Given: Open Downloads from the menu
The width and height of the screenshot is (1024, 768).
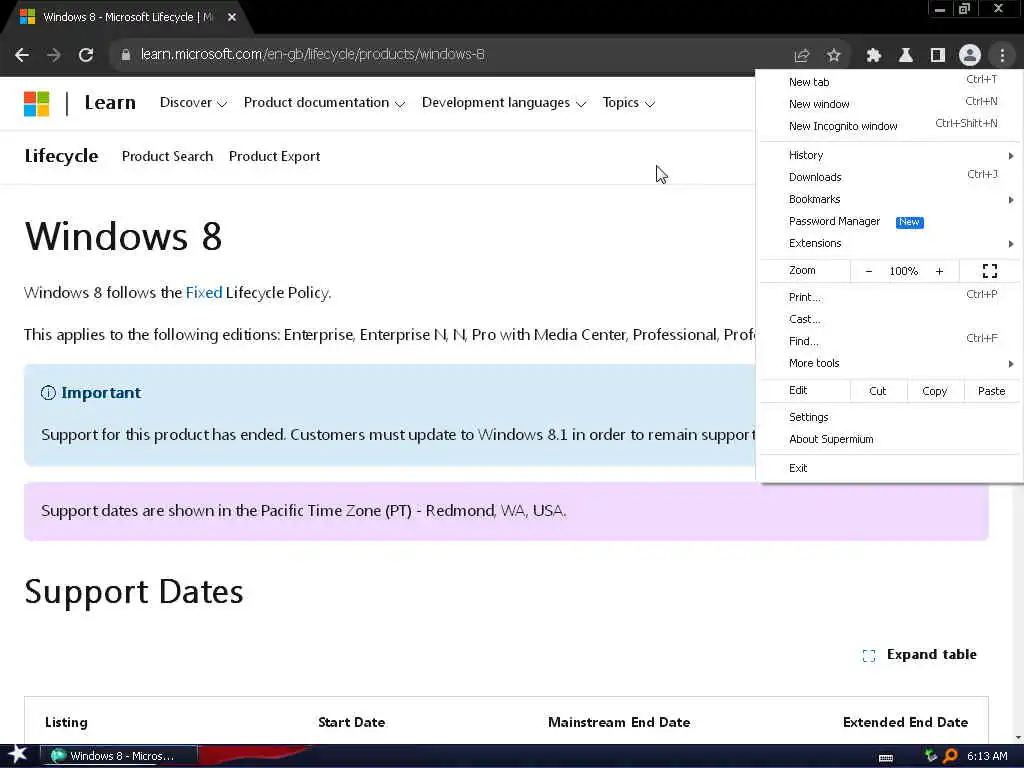Looking at the screenshot, I should click(889, 177).
